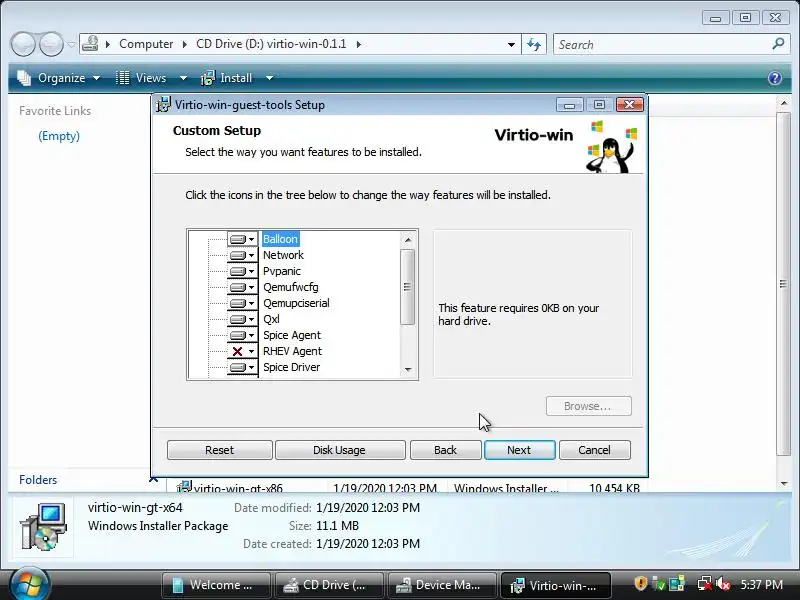Click the Install toolbar button
Image resolution: width=800 pixels, height=600 pixels.
click(x=227, y=78)
